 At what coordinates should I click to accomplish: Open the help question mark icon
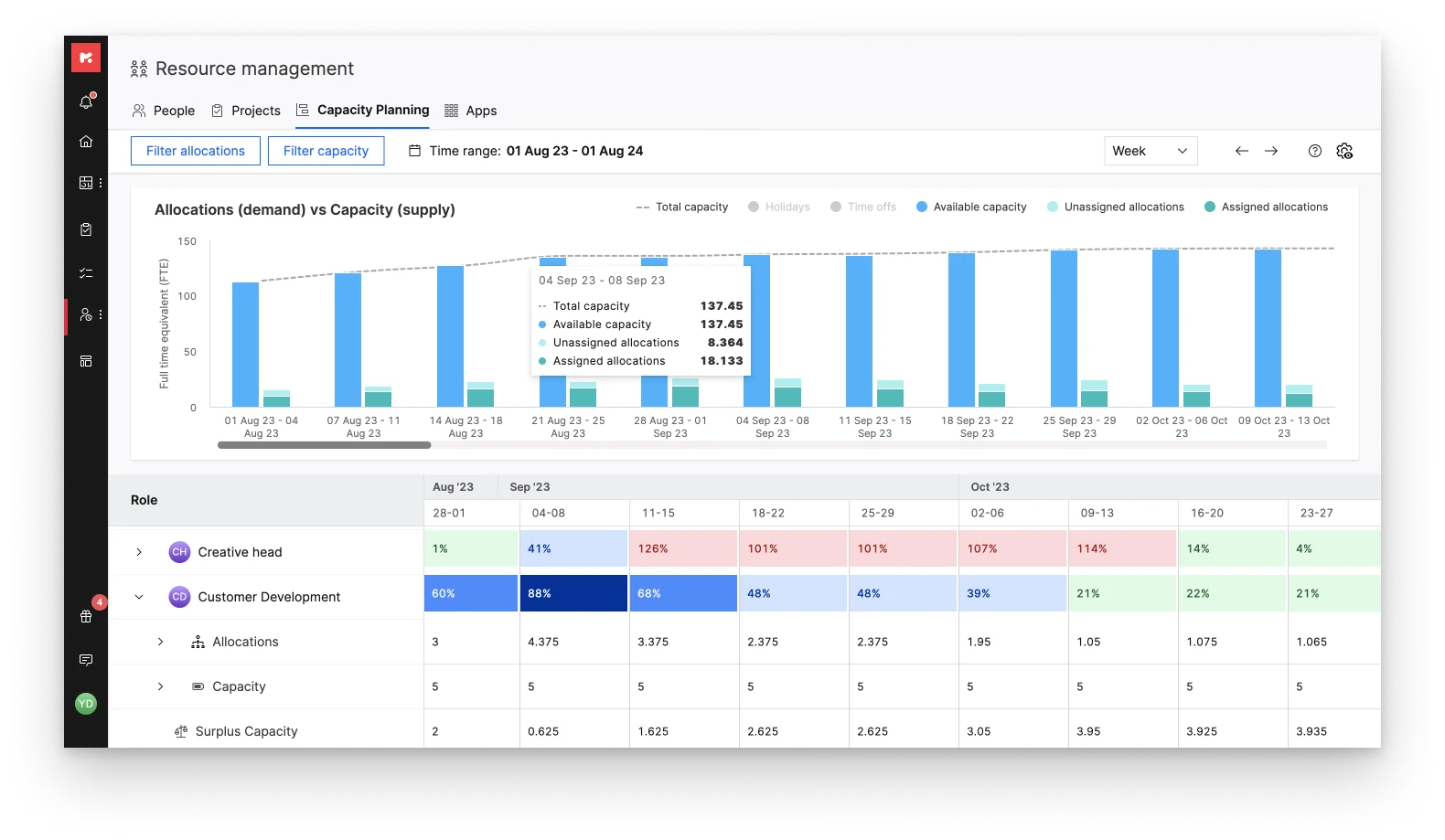(x=1315, y=151)
